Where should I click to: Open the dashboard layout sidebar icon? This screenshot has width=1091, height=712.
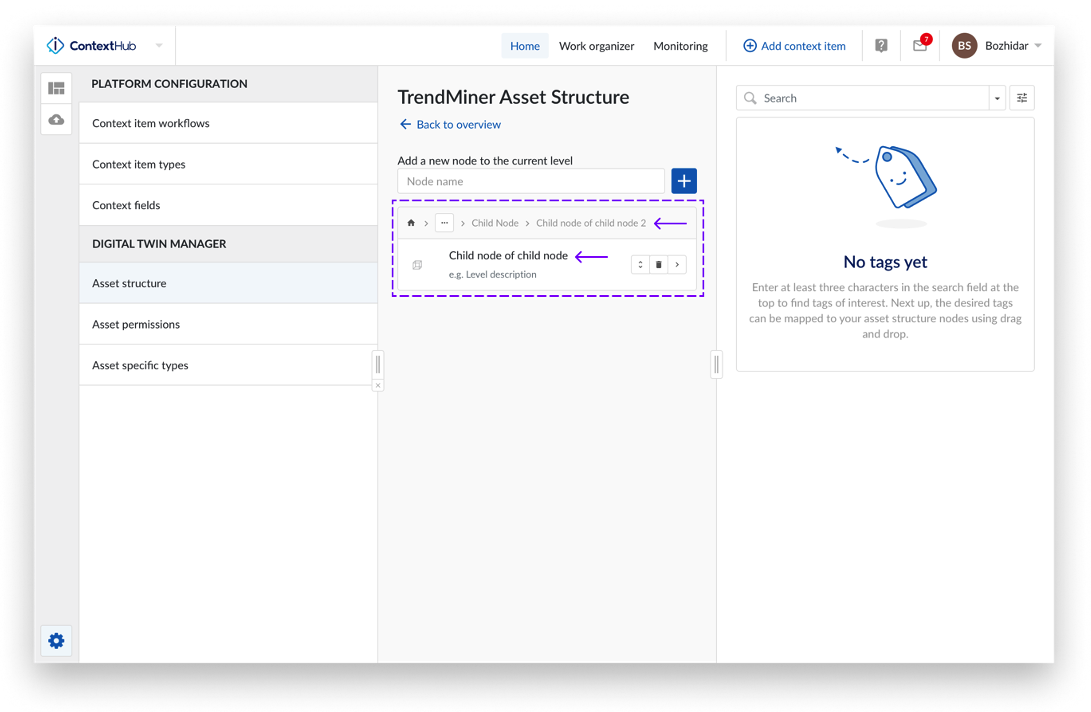click(56, 88)
